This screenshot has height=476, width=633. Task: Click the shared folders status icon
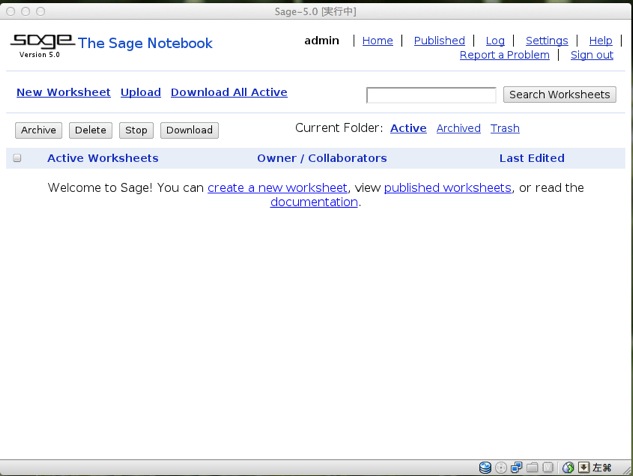[x=533, y=467]
